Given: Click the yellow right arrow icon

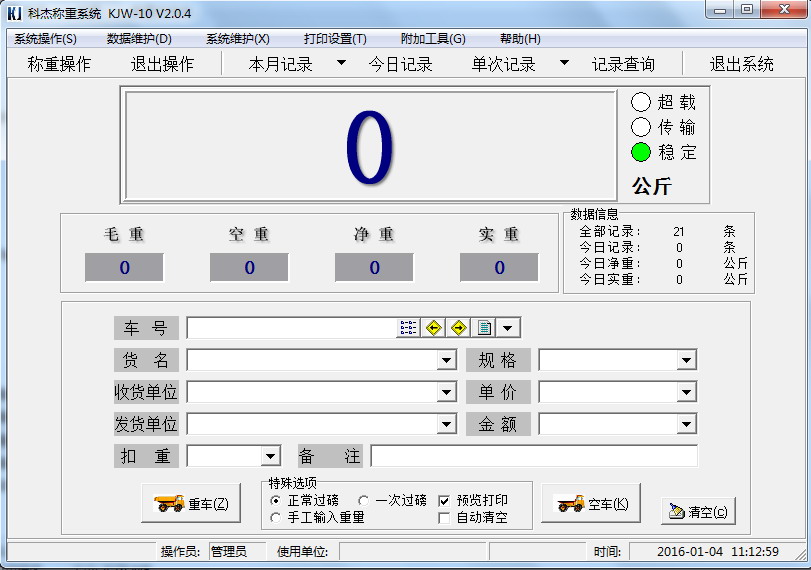Looking at the screenshot, I should tap(459, 328).
